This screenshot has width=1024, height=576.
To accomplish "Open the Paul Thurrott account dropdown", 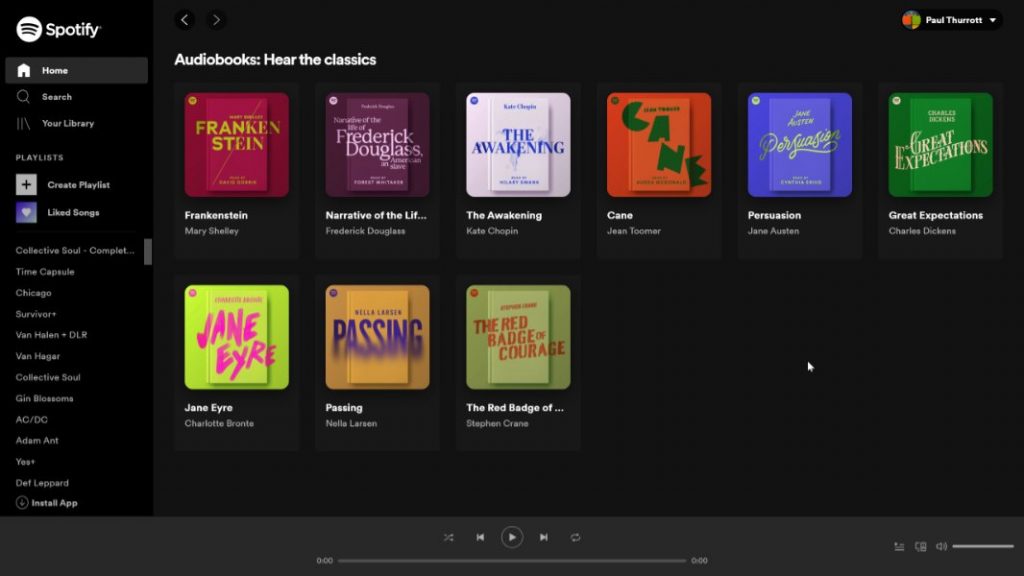I will click(950, 19).
